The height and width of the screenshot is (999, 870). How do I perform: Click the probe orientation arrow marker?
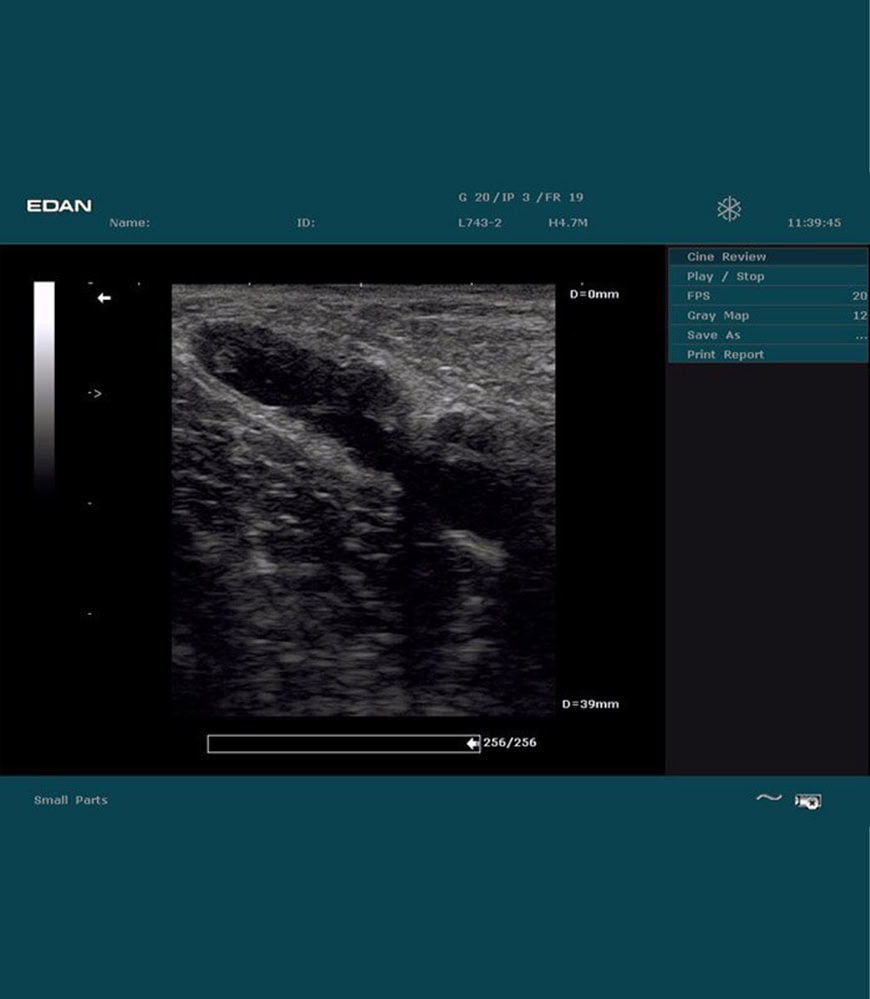tap(104, 298)
